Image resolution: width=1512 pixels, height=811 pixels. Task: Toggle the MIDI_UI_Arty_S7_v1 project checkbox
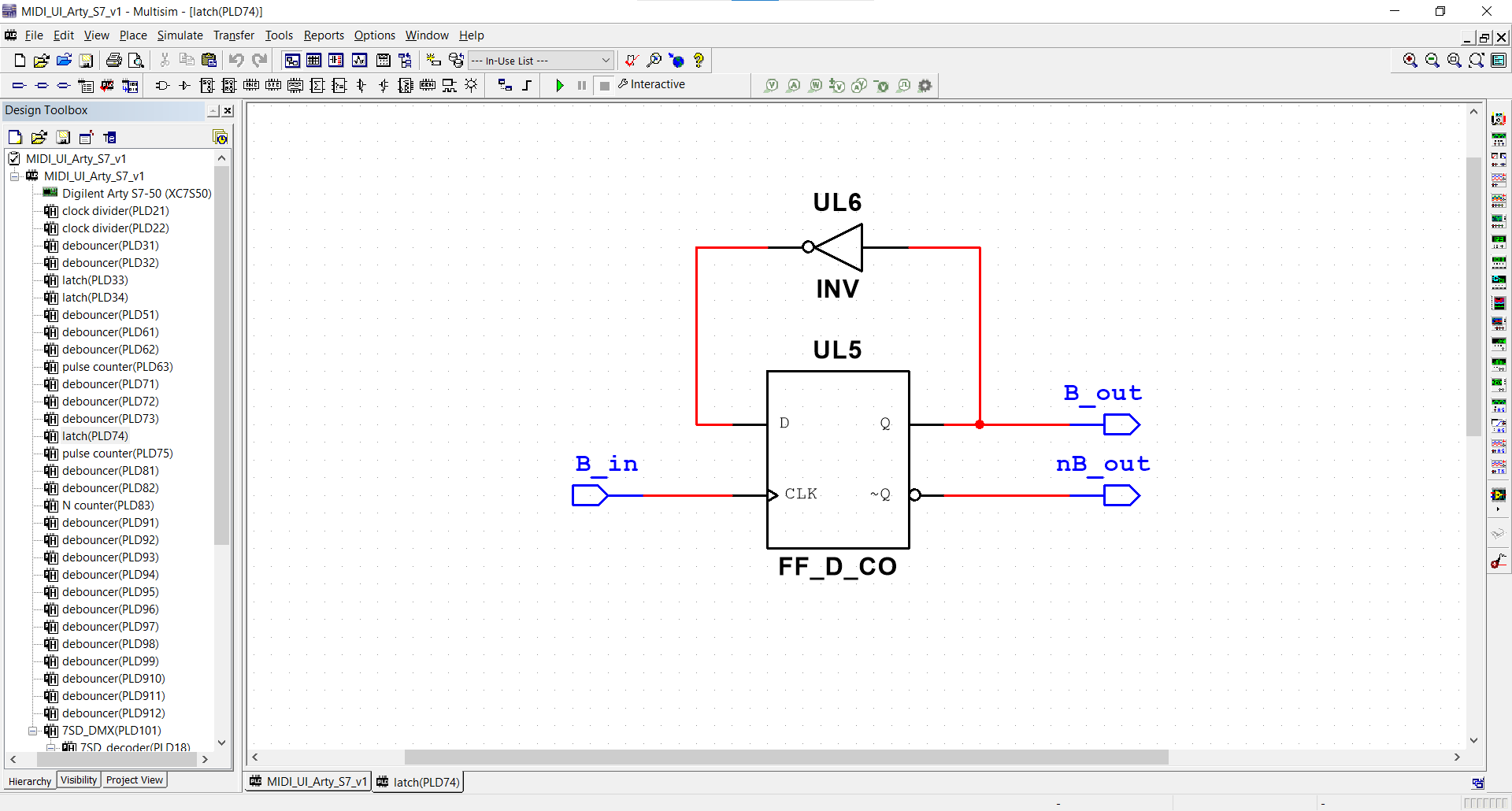15,158
